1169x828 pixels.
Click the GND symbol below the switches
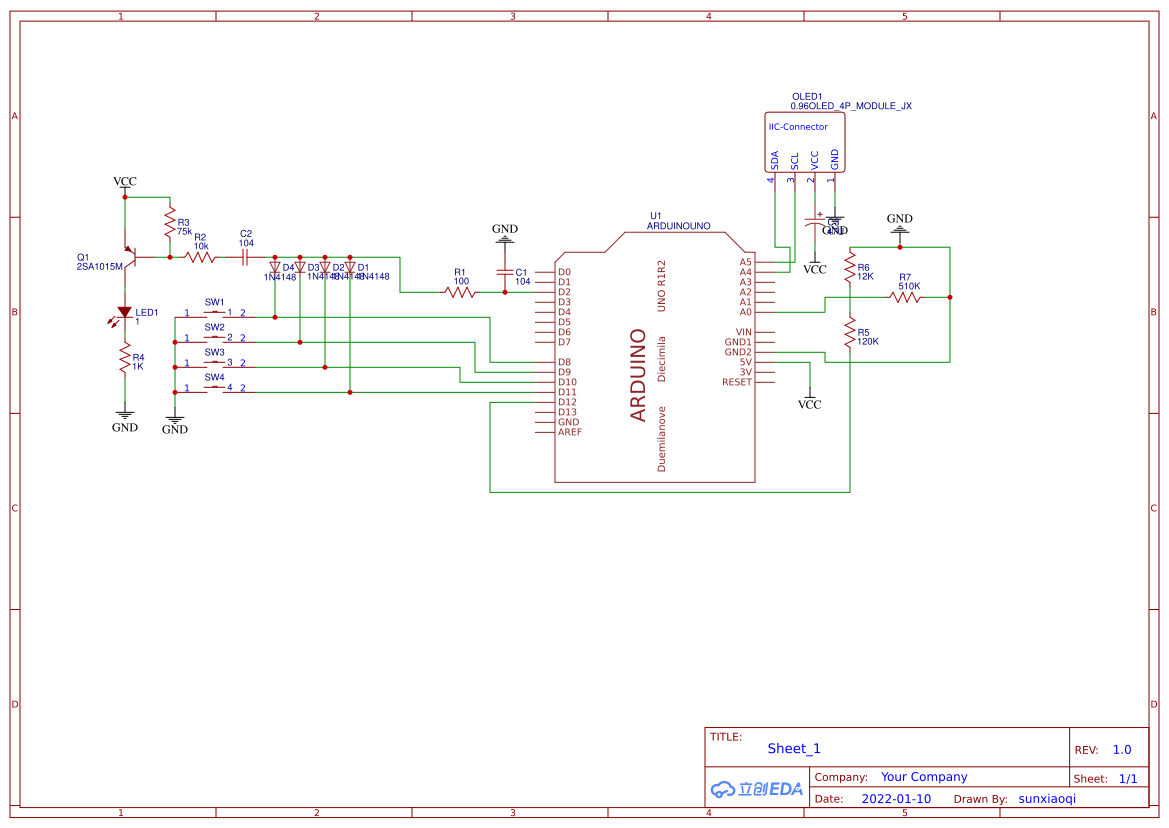point(174,423)
